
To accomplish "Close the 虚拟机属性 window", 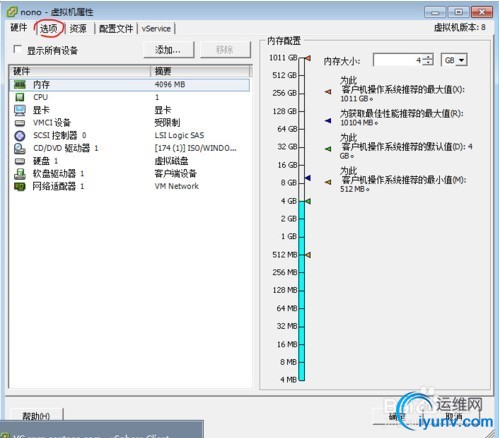I will pos(482,13).
